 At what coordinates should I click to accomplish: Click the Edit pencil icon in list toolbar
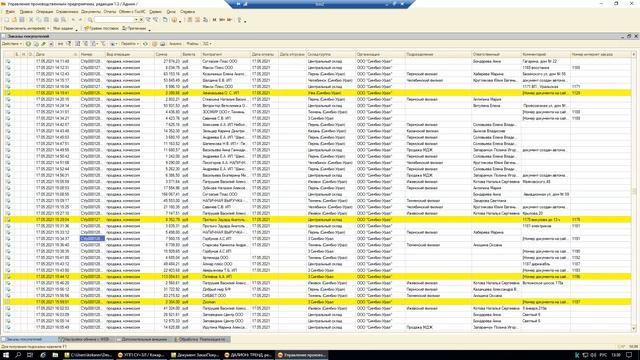tap(43, 44)
